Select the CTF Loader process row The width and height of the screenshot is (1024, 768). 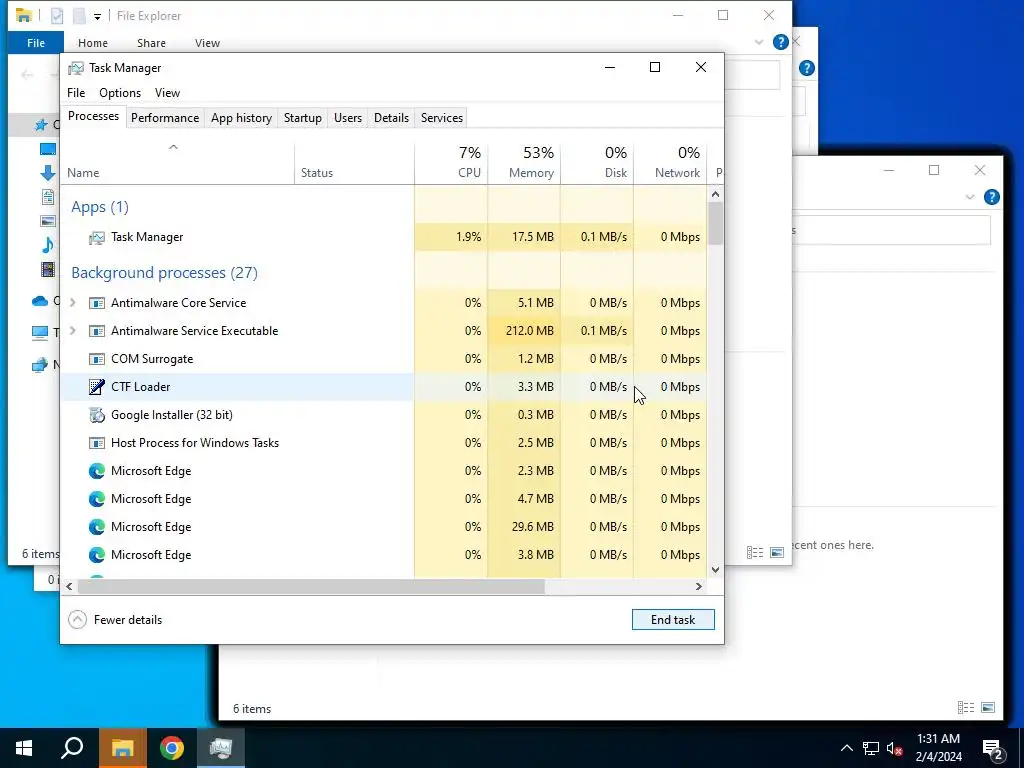(383, 387)
